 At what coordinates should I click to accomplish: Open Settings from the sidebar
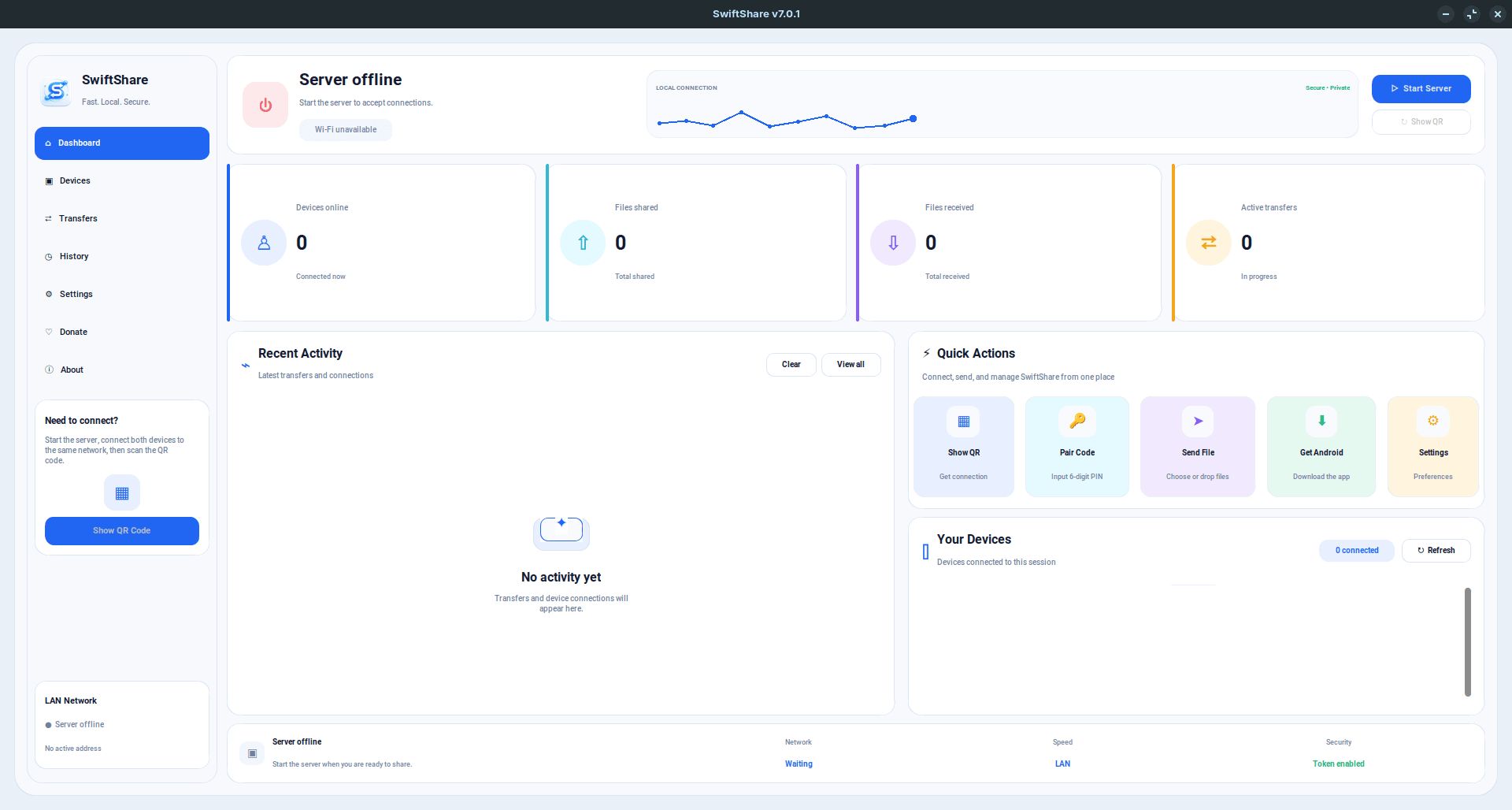coord(122,295)
